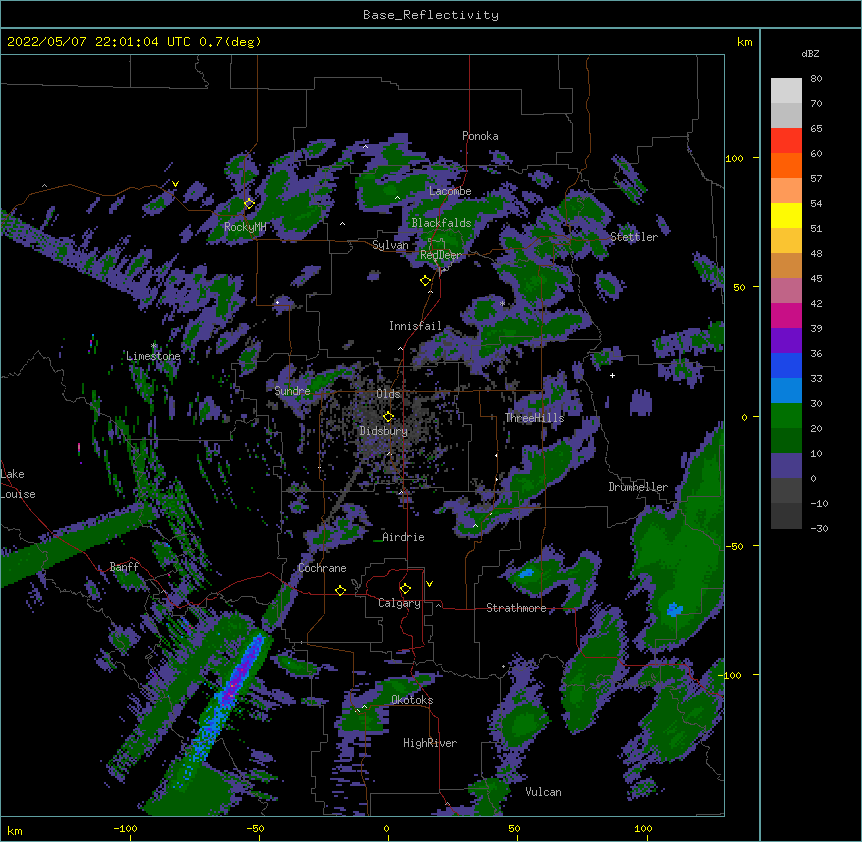Viewport: 862px width, 842px height.
Task: Click the Sylvan label
Action: coord(390,245)
